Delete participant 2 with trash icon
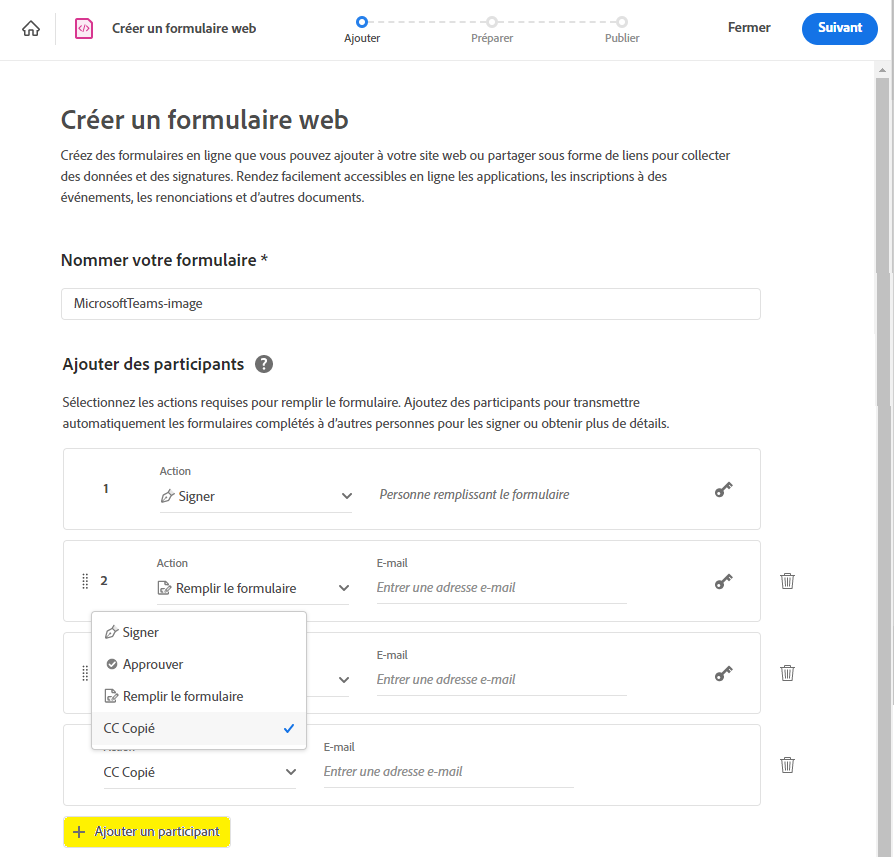The image size is (894, 857). 787,581
